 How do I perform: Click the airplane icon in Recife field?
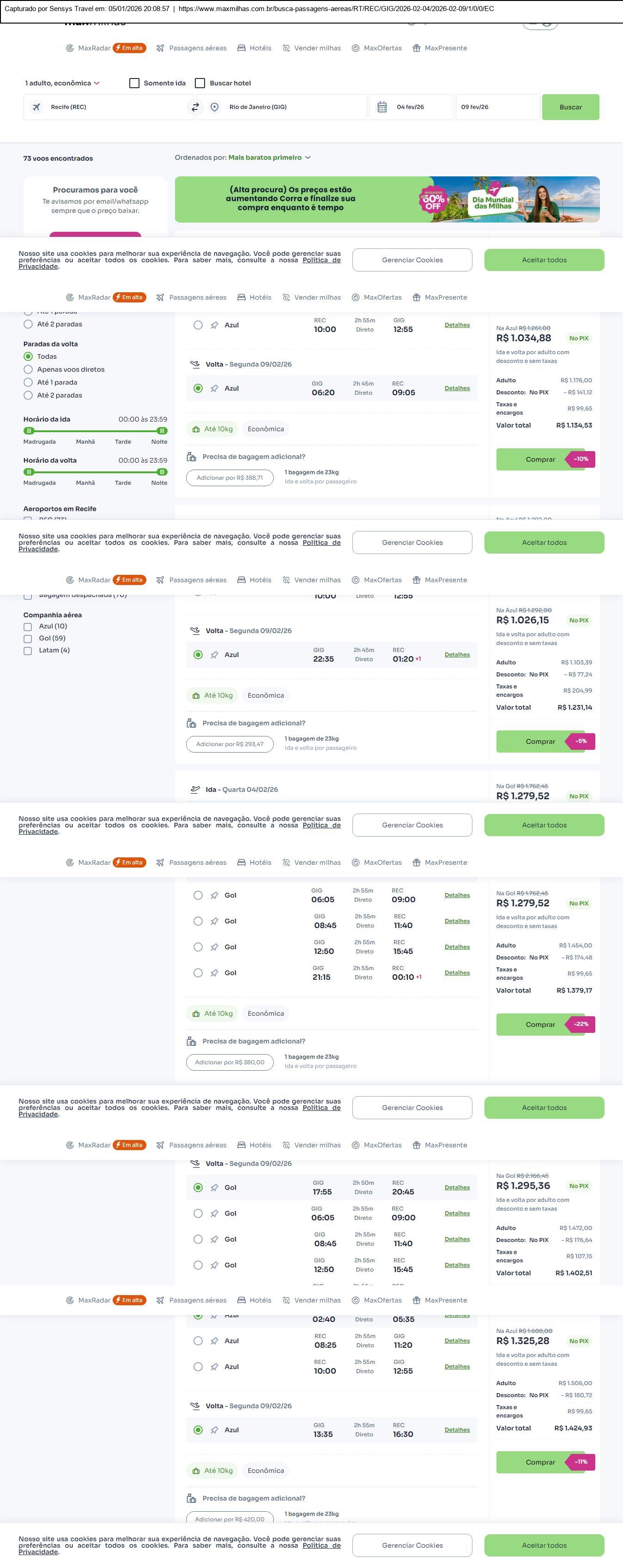pos(36,107)
